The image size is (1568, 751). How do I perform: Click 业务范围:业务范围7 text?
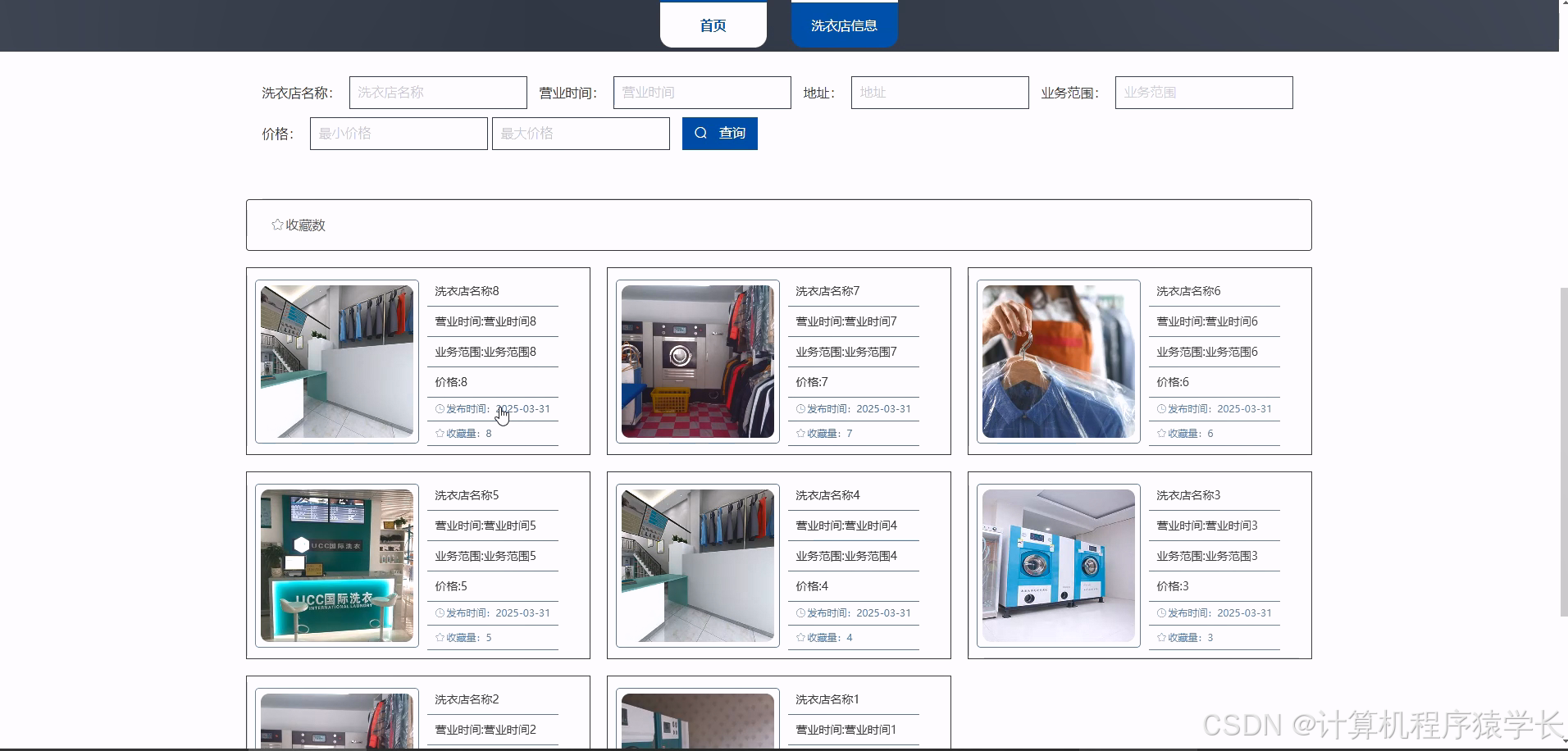pos(846,352)
